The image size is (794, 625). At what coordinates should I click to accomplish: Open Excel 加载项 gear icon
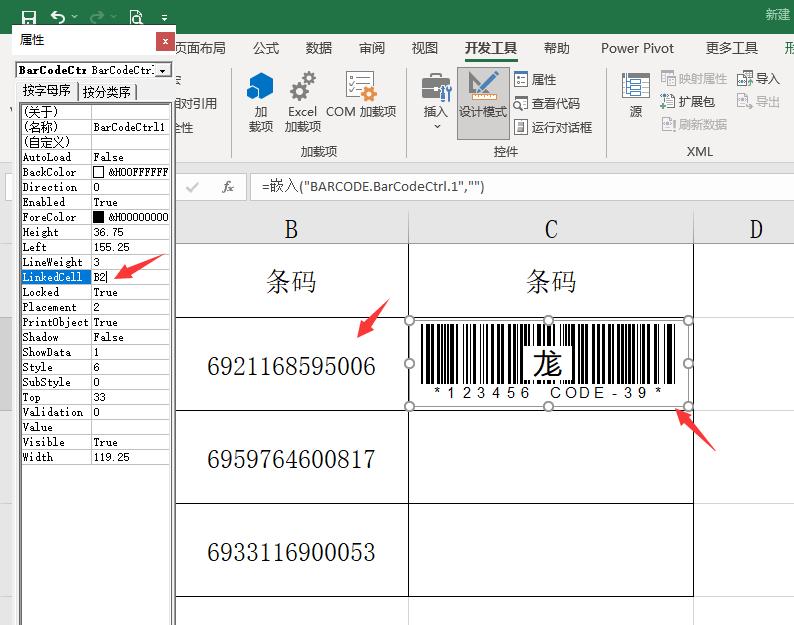pyautogui.click(x=302, y=86)
